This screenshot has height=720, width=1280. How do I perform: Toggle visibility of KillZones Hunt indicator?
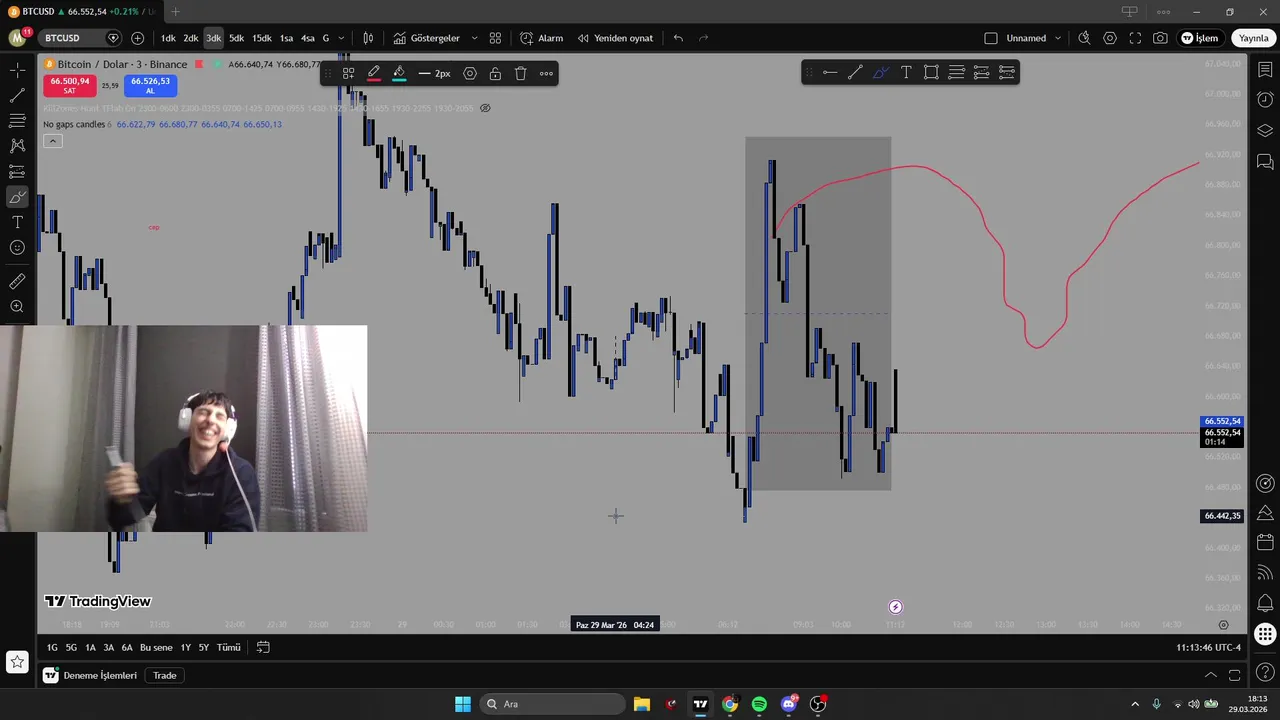click(x=485, y=108)
